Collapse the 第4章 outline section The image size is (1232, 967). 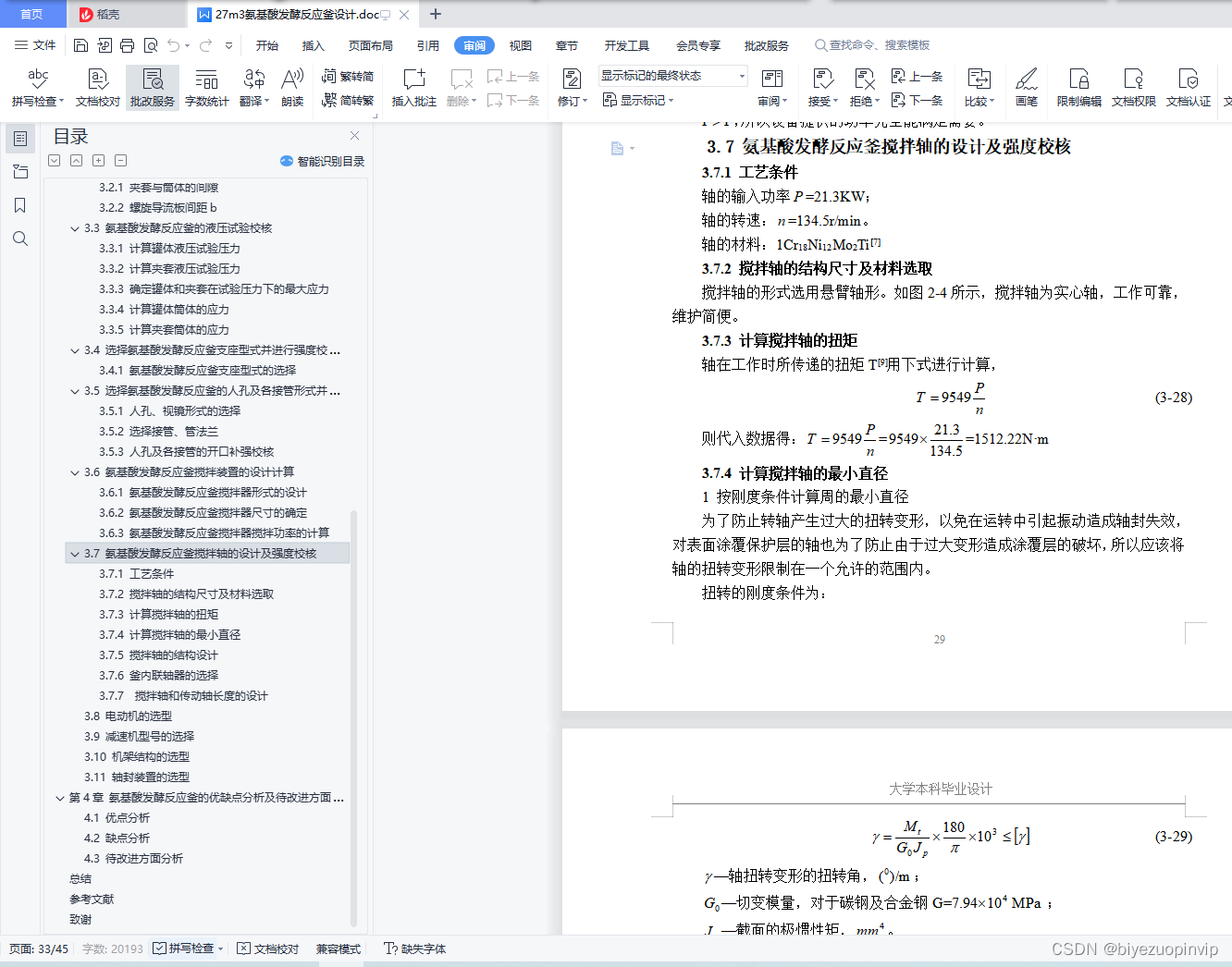pyautogui.click(x=59, y=798)
